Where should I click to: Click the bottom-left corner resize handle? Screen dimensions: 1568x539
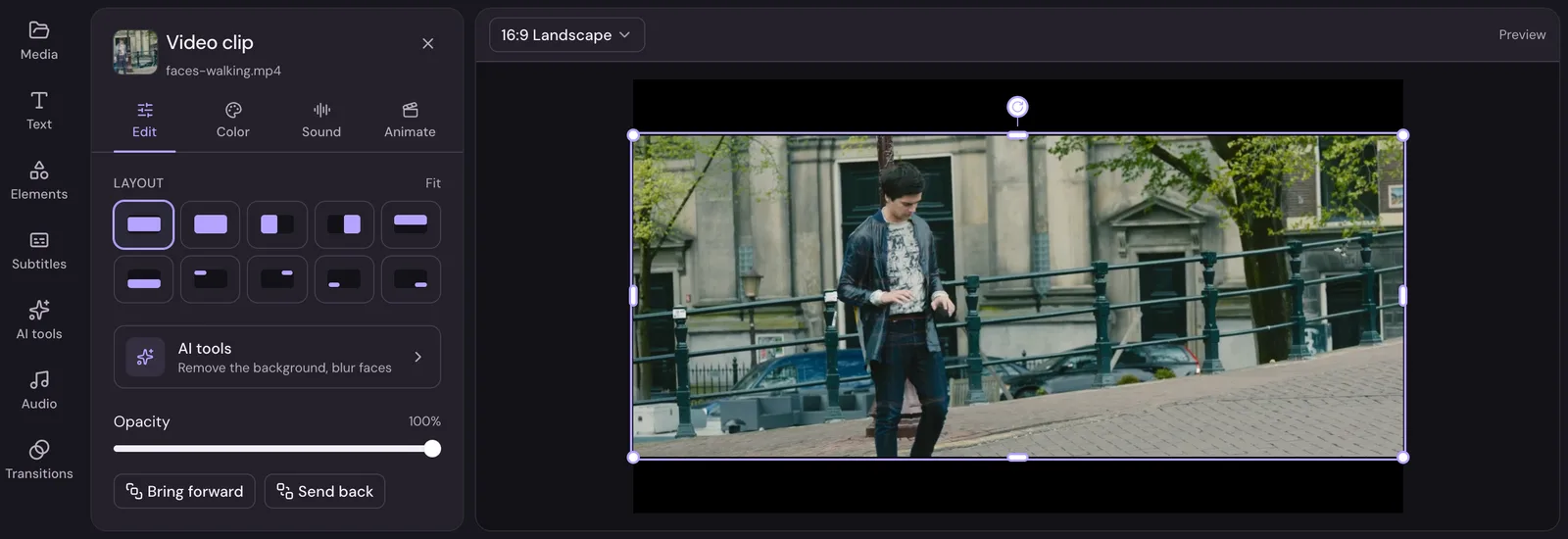[x=633, y=458]
